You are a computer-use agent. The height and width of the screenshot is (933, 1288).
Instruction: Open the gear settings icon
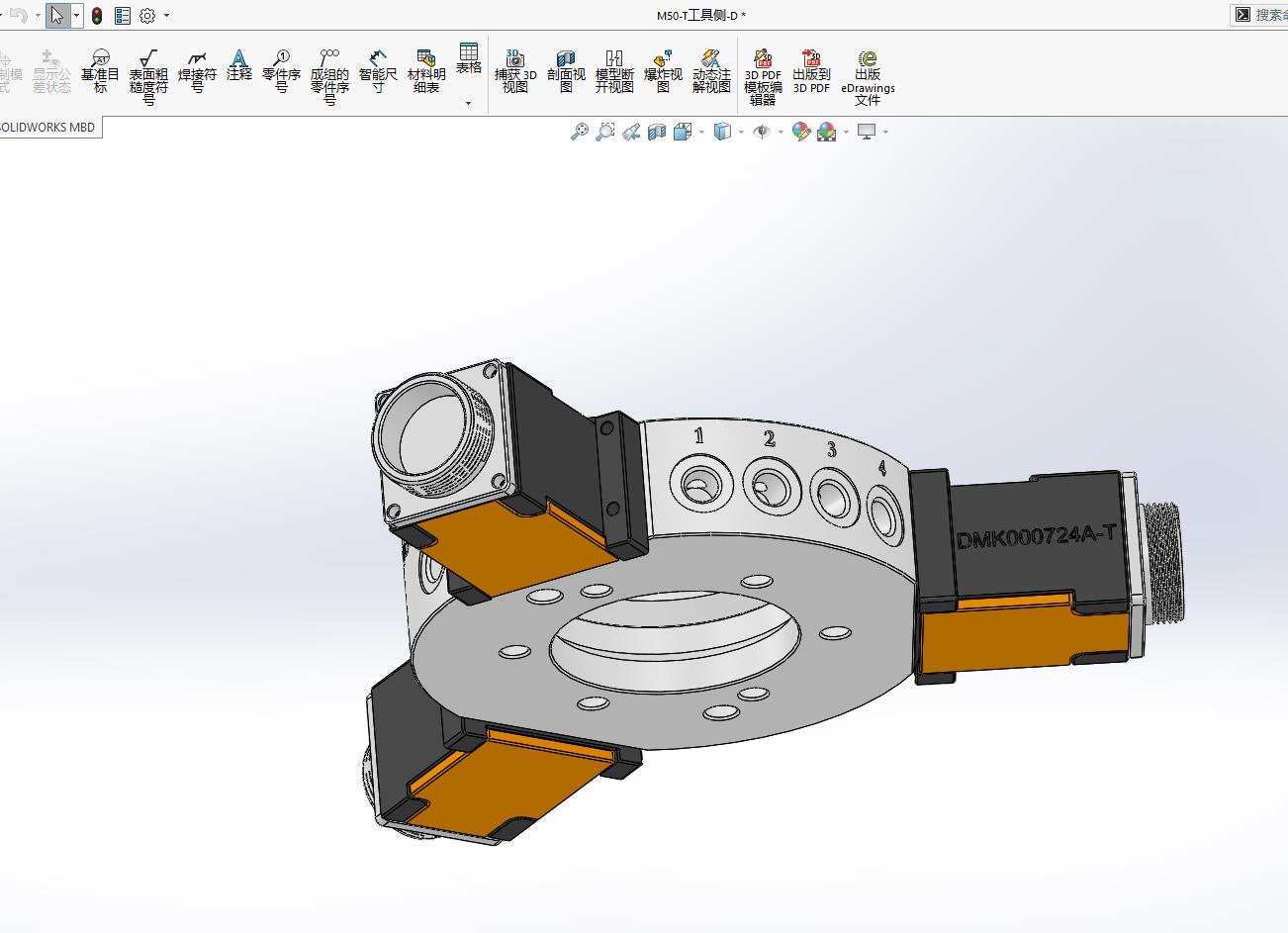click(147, 16)
